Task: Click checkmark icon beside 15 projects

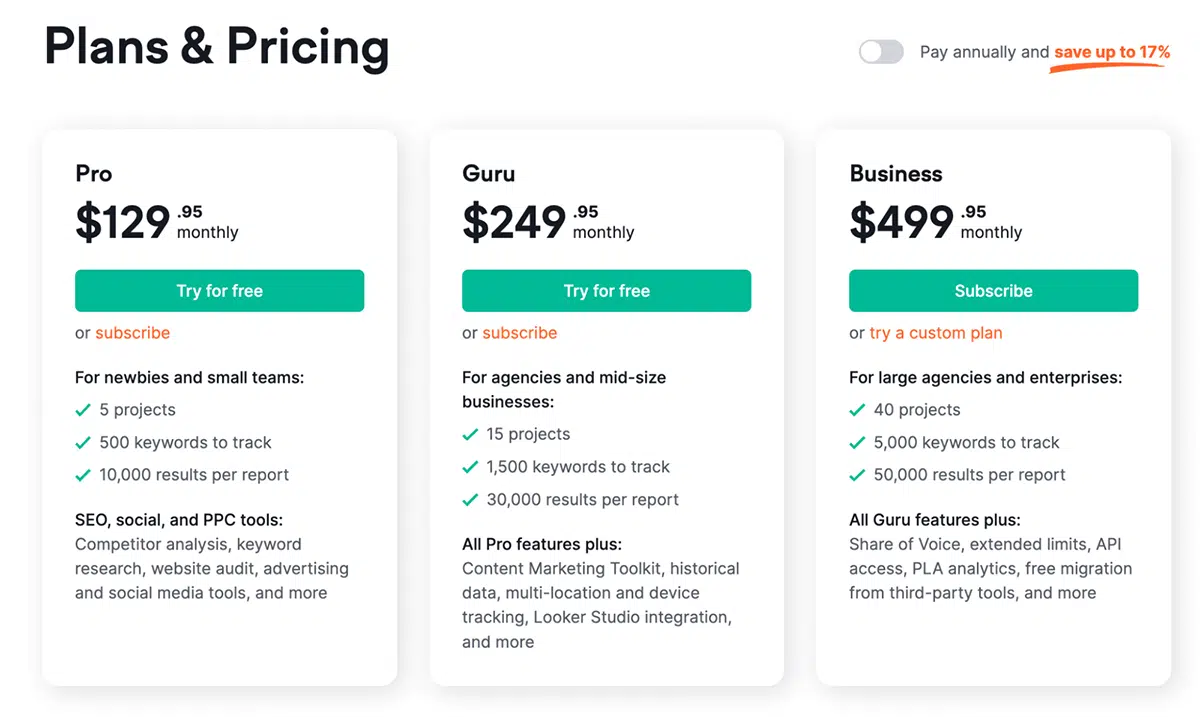Action: click(470, 435)
